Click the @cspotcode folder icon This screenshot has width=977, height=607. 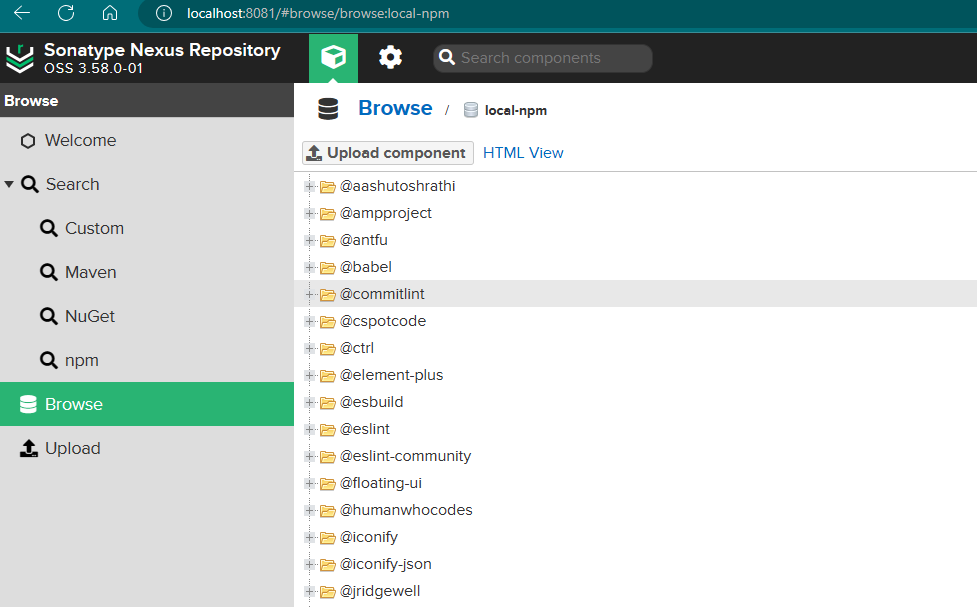tap(328, 322)
